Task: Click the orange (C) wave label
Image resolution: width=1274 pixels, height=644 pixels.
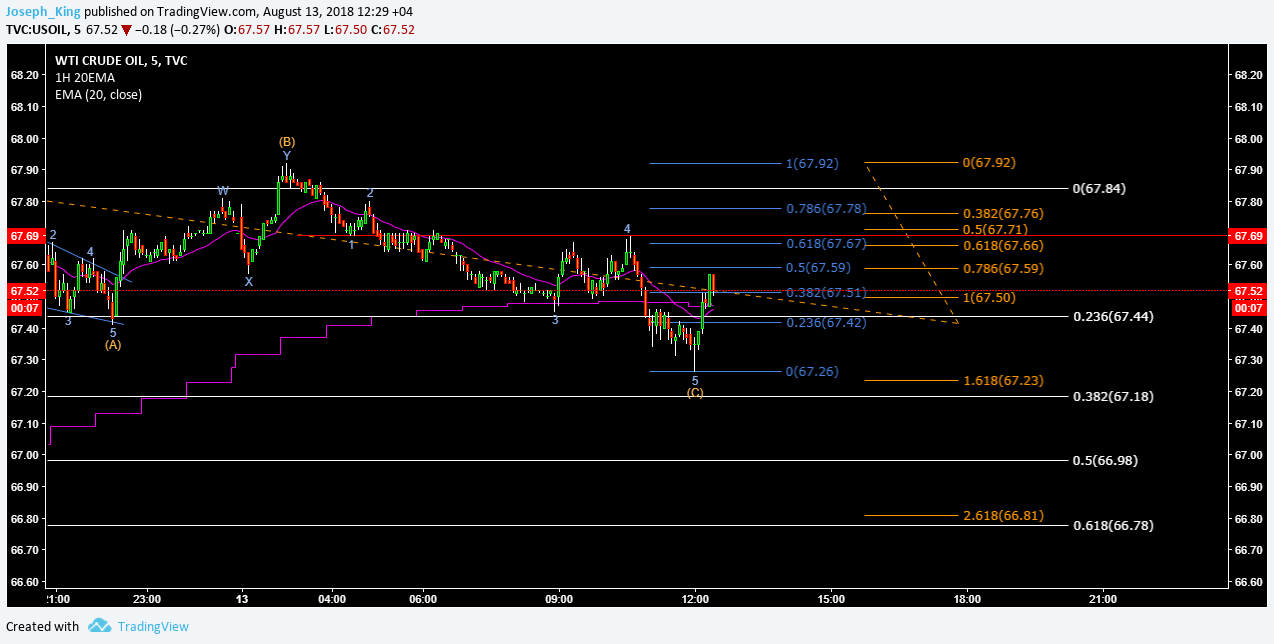Action: tap(695, 393)
